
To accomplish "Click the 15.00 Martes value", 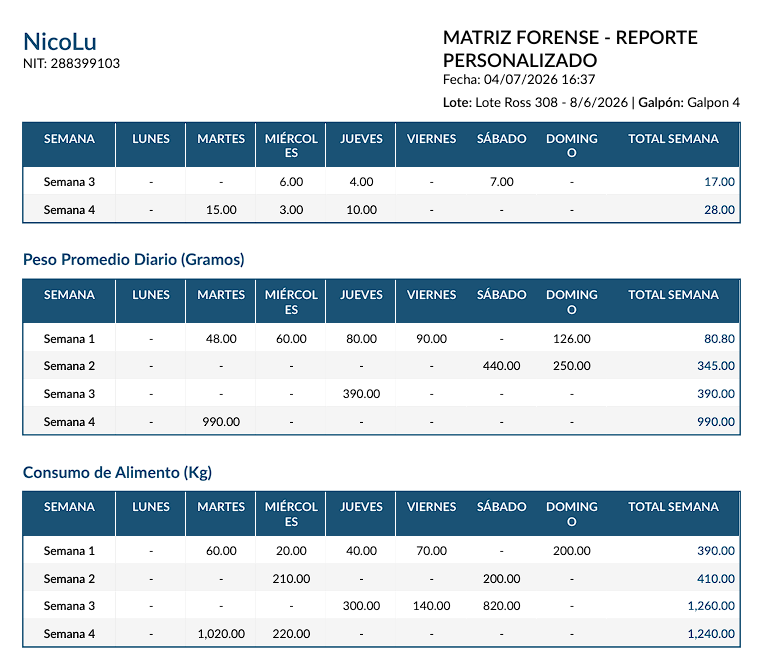I will pos(221,210).
